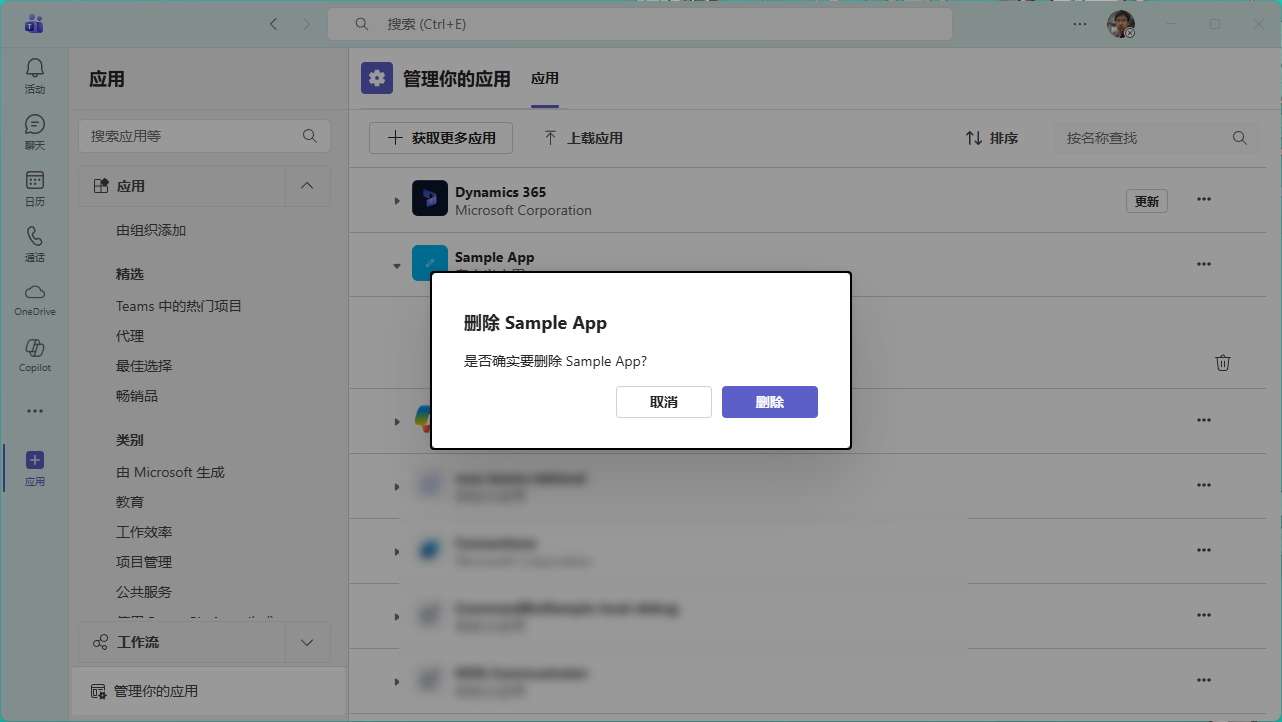Screen dimensions: 1282x722
Task: Collapse the 应用 section chevron
Action: (x=308, y=186)
